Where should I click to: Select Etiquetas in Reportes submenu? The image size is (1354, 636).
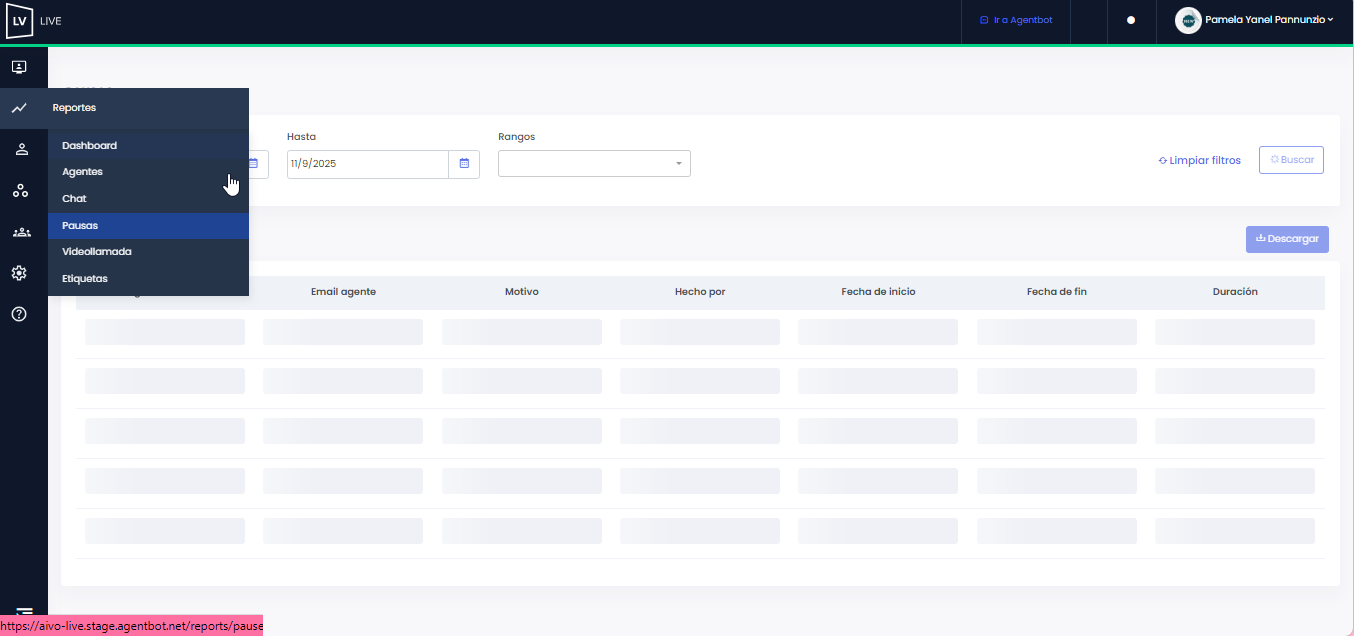85,279
